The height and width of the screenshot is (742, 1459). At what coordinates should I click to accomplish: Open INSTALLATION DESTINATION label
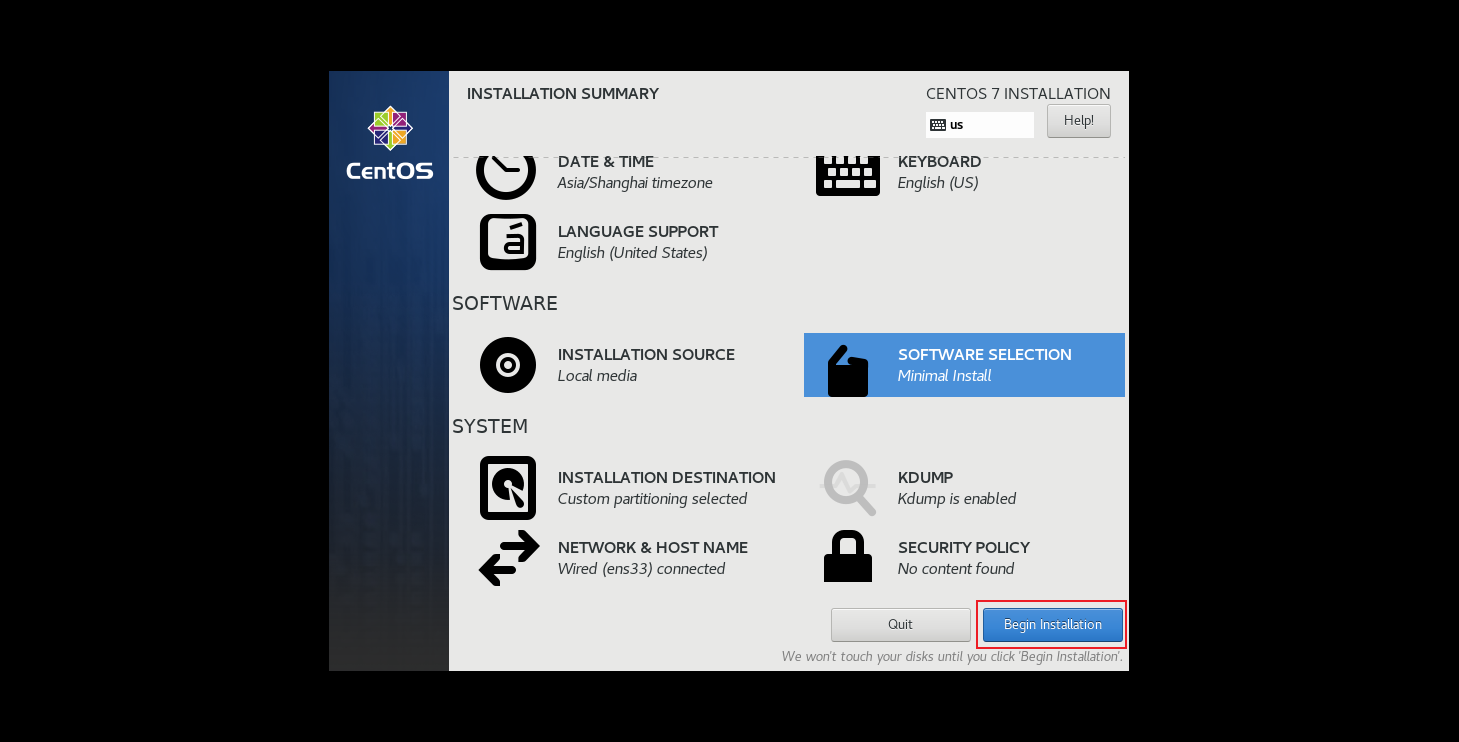667,478
